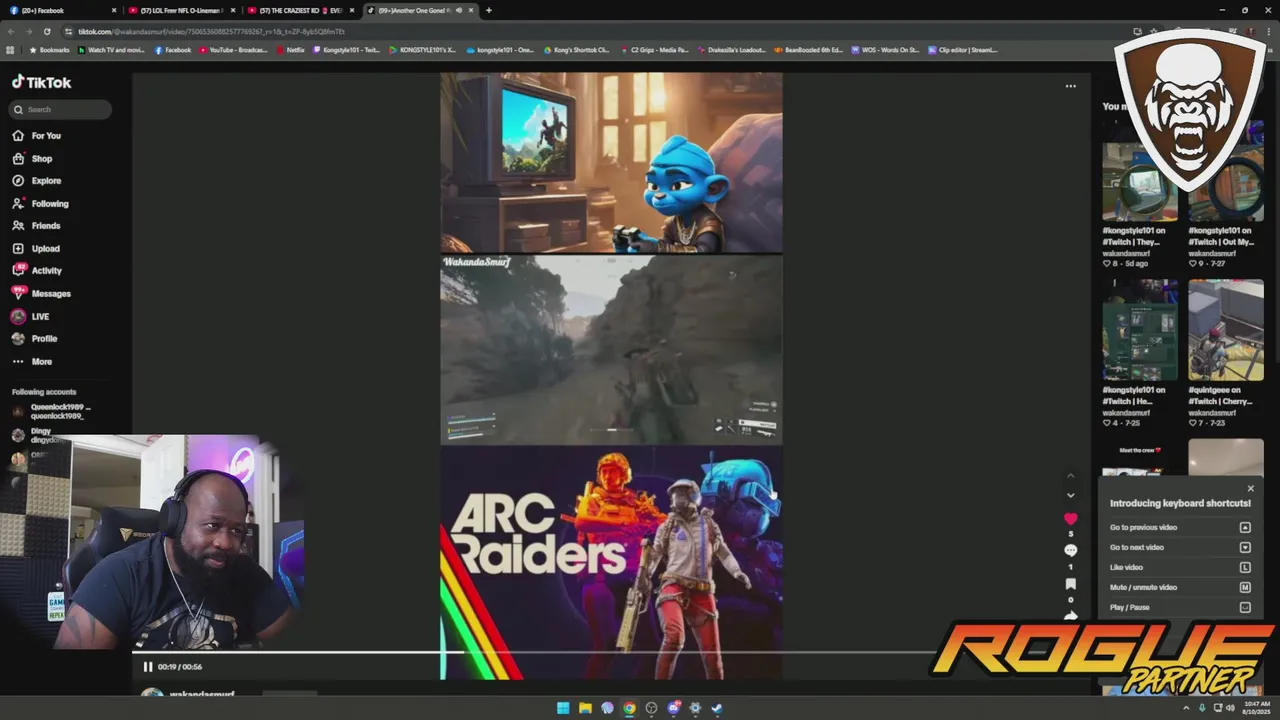Share the video with arrow icon
Screen dimensions: 1280x720
(x=1071, y=616)
